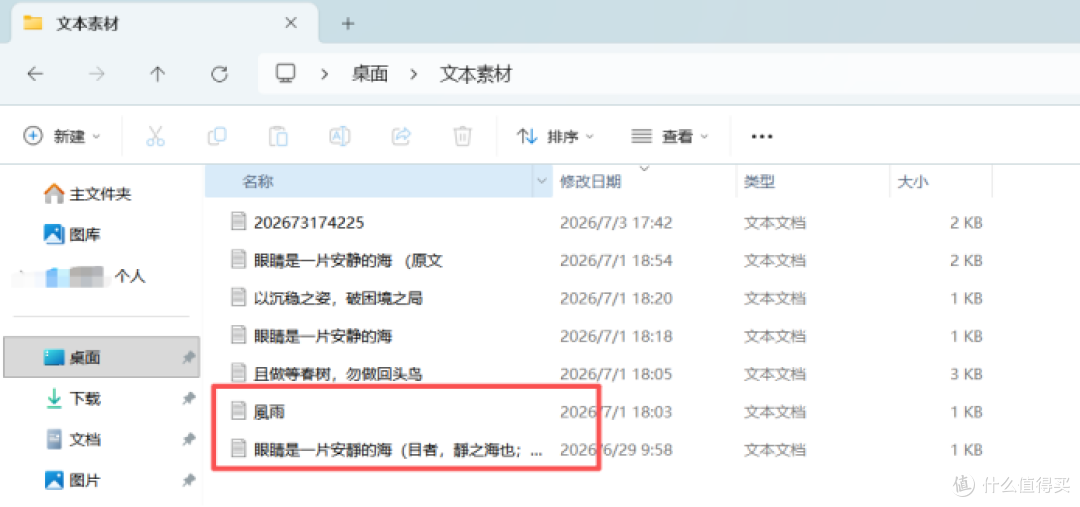Select the 1 KB 眼睛是一片安静的海 file modified 18:18
Screen dimensions: 1080x507
323,336
